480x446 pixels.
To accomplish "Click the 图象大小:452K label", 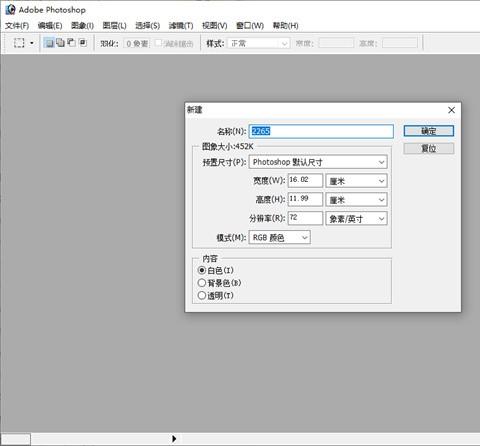I will tap(228, 146).
